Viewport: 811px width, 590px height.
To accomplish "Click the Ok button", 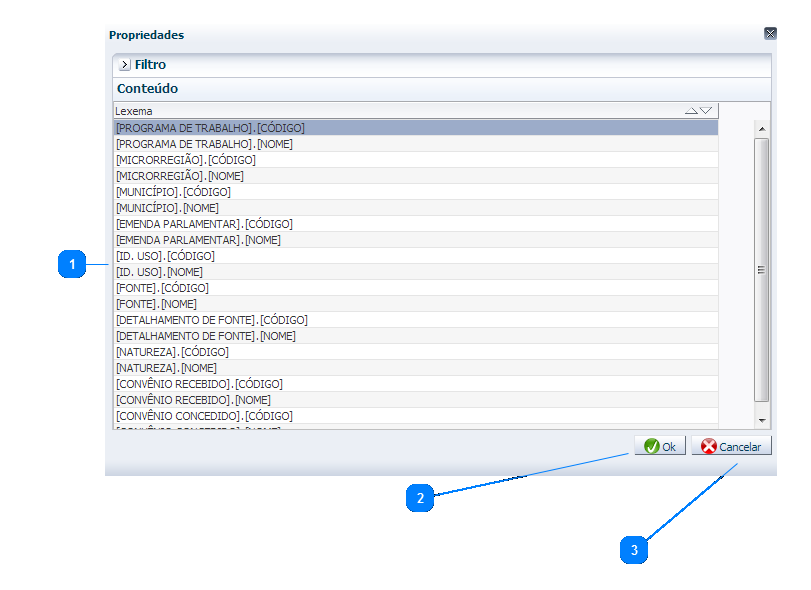I will (x=660, y=447).
